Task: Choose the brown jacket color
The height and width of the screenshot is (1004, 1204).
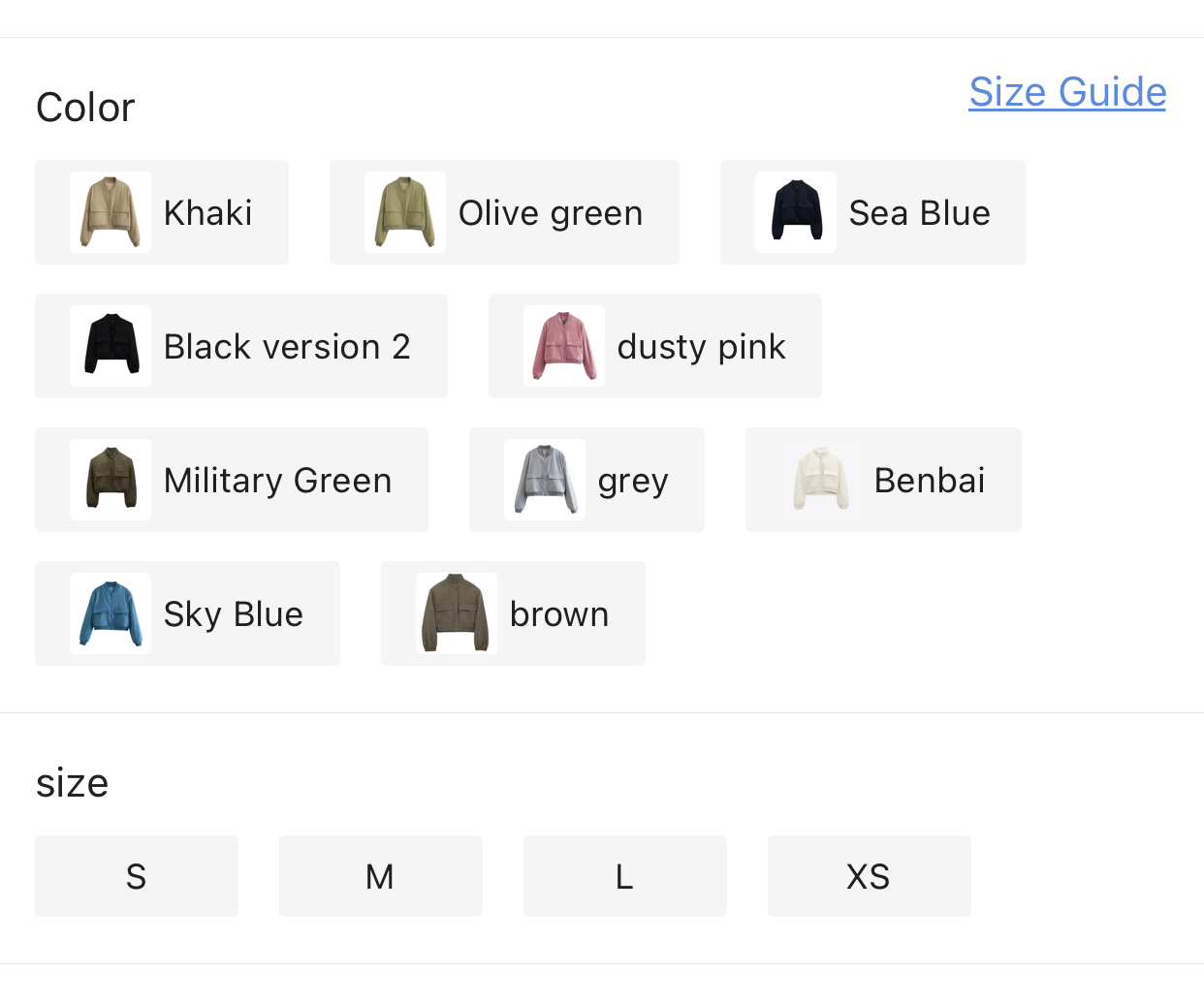Action: tap(513, 613)
